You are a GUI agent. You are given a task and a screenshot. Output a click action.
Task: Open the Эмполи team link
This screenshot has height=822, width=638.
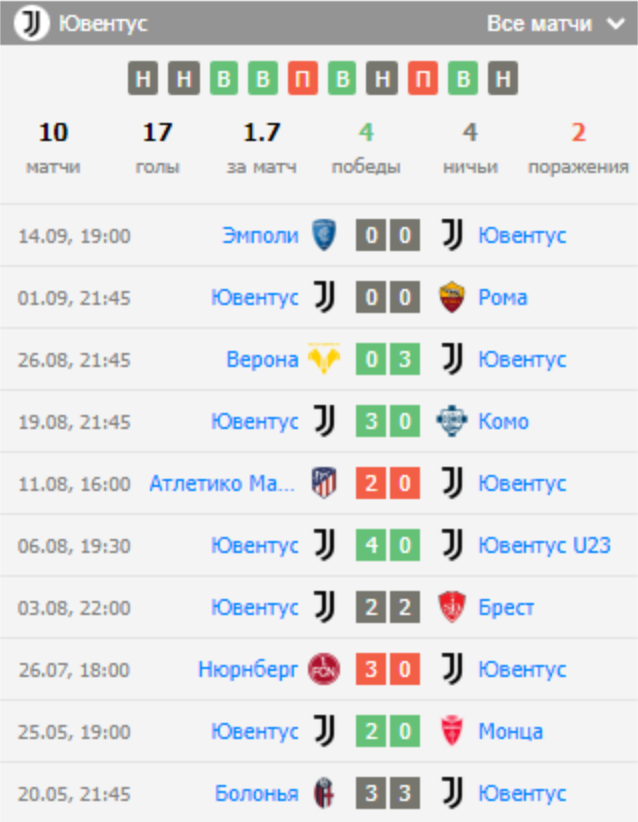pos(260,235)
